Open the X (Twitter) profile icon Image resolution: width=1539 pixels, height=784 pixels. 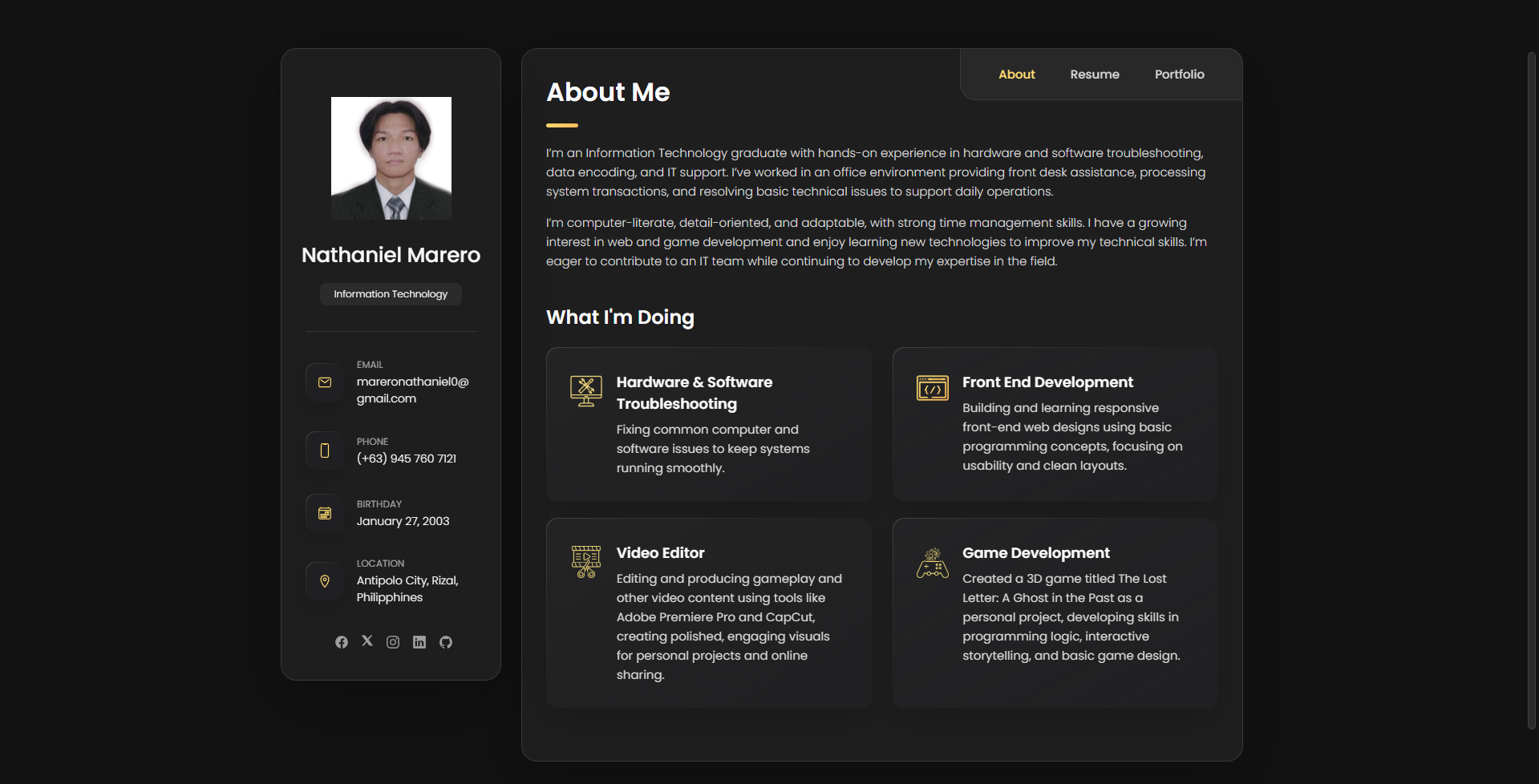[367, 641]
